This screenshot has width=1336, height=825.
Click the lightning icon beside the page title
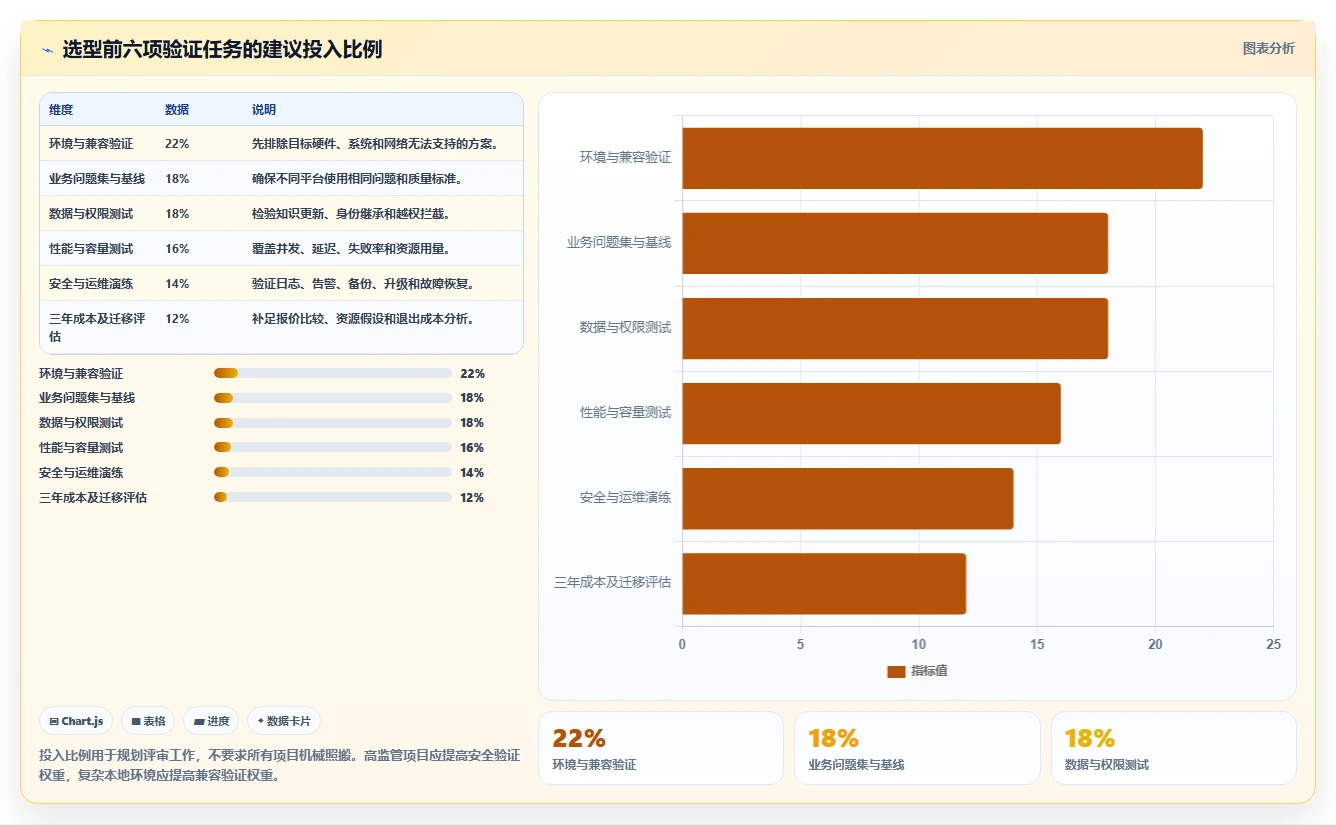click(x=47, y=50)
